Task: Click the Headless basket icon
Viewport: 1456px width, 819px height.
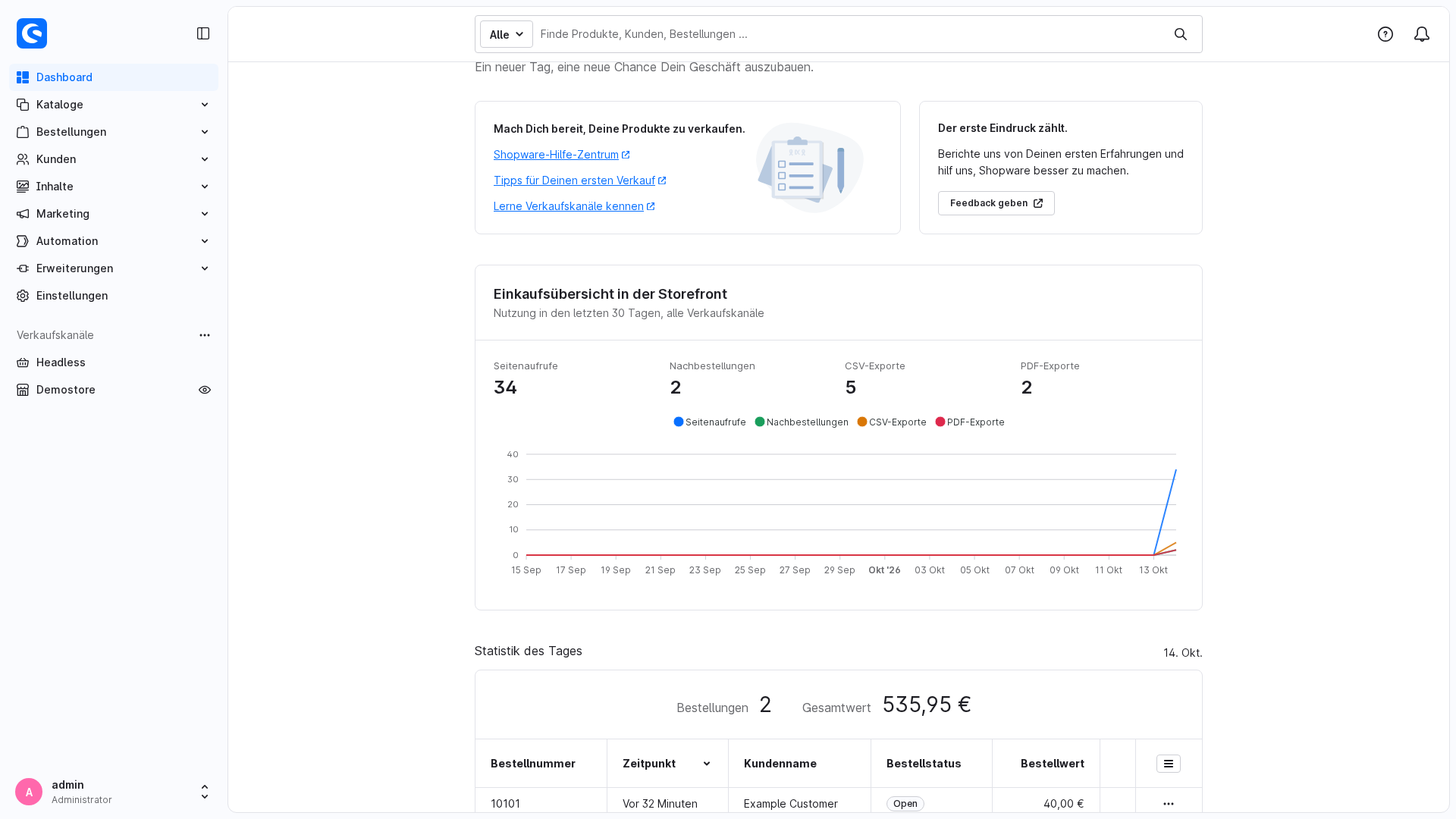Action: click(23, 362)
